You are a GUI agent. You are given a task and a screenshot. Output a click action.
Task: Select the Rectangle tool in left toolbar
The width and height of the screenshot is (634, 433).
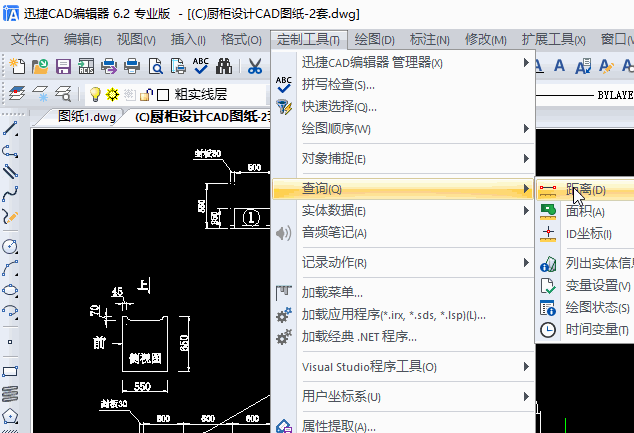pos(10,371)
